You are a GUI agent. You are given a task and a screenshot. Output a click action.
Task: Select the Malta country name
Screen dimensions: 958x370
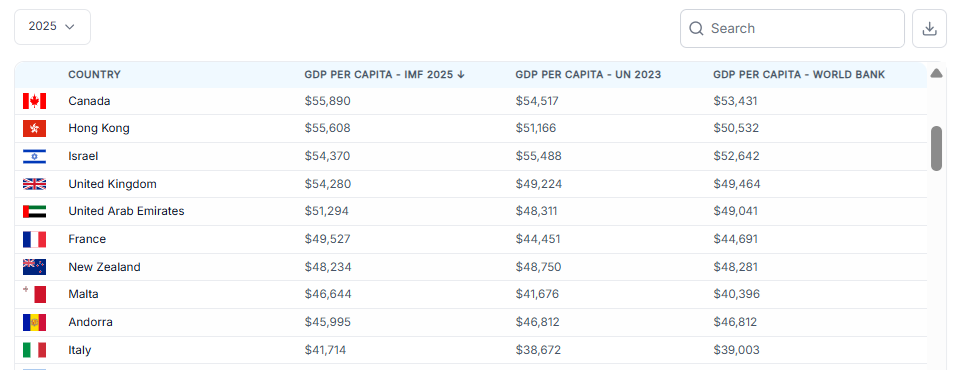coord(83,294)
